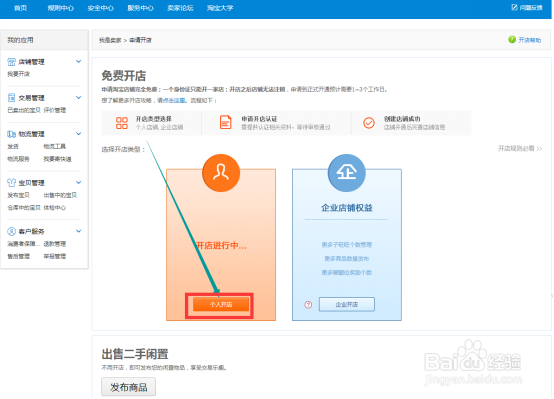The width and height of the screenshot is (554, 399).
Task: Click the 点击这里 link in description
Action: coord(174,100)
